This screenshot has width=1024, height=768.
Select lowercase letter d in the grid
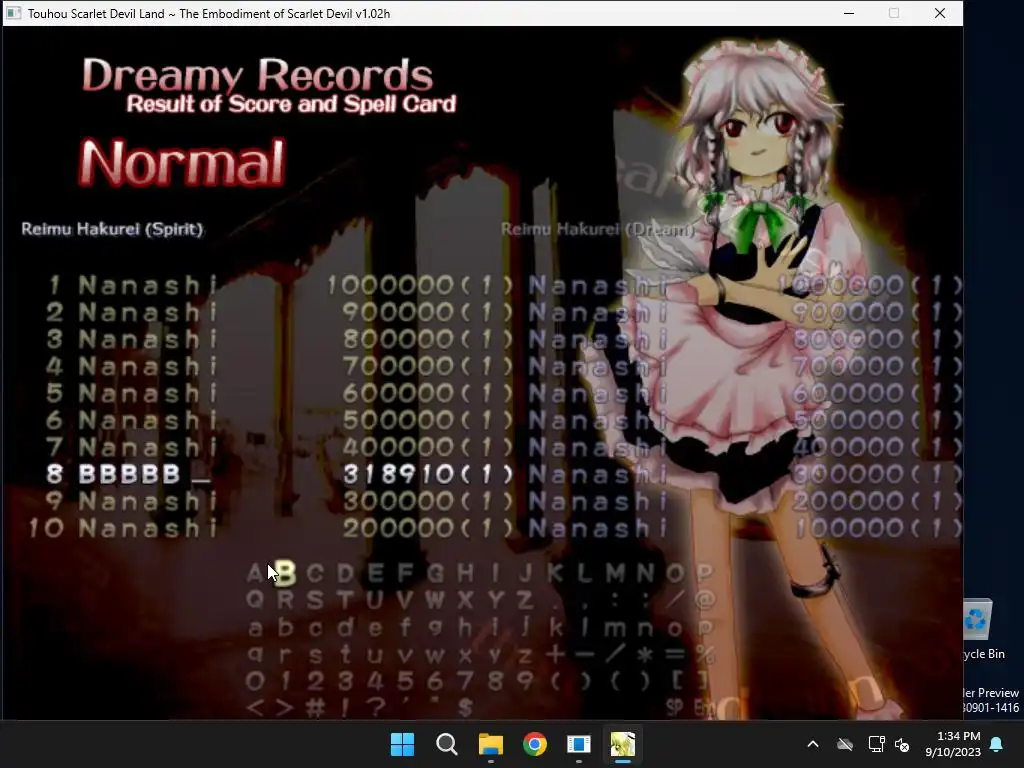click(x=345, y=628)
